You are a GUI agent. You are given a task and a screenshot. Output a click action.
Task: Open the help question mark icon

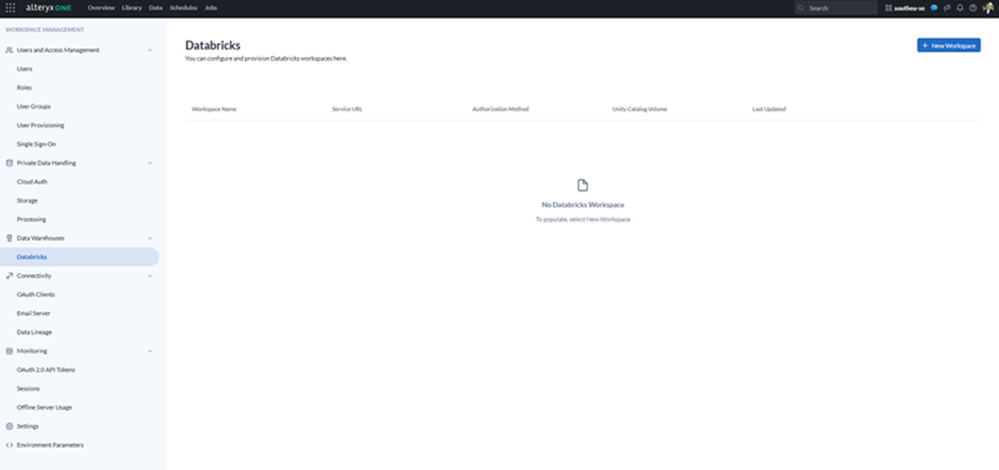coord(972,8)
